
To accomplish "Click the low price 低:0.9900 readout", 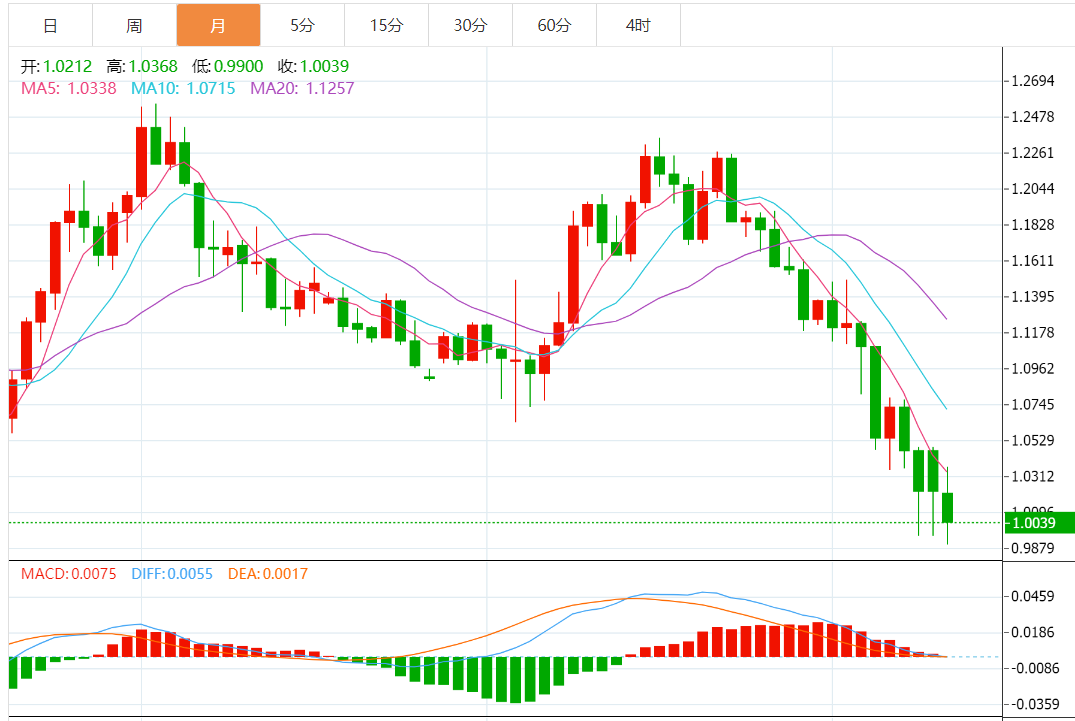I will pyautogui.click(x=228, y=67).
